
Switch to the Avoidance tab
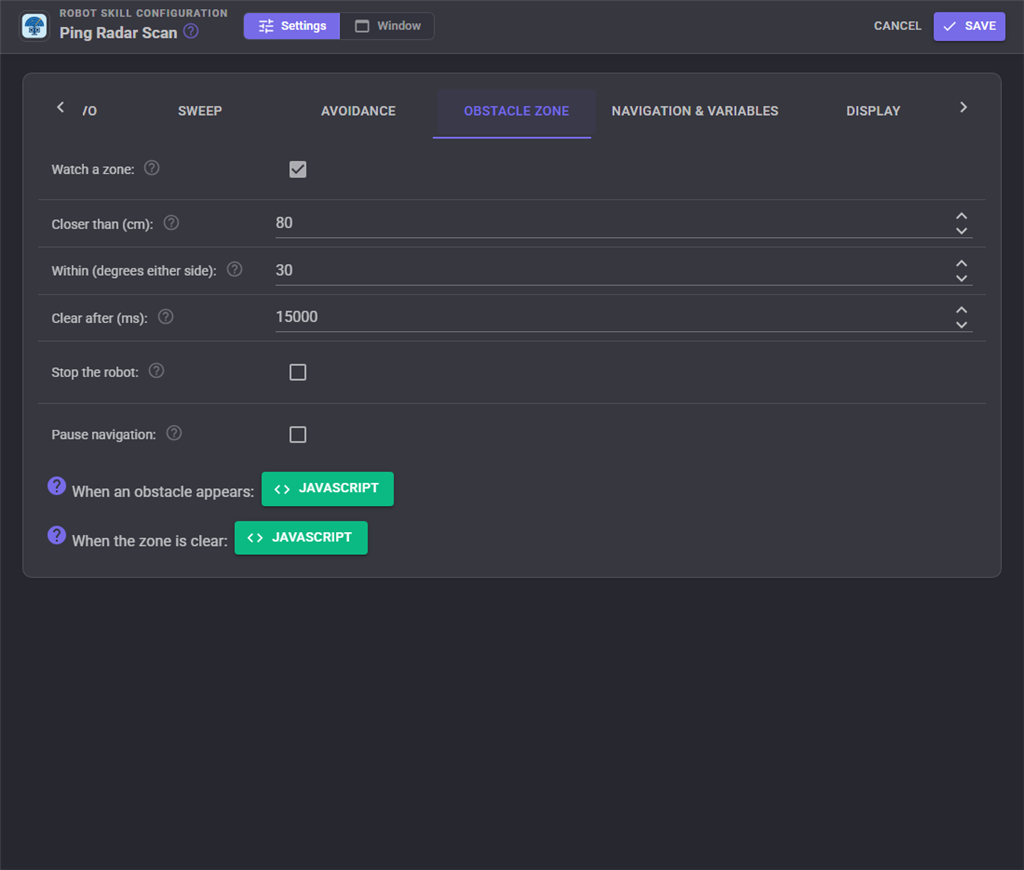point(358,111)
